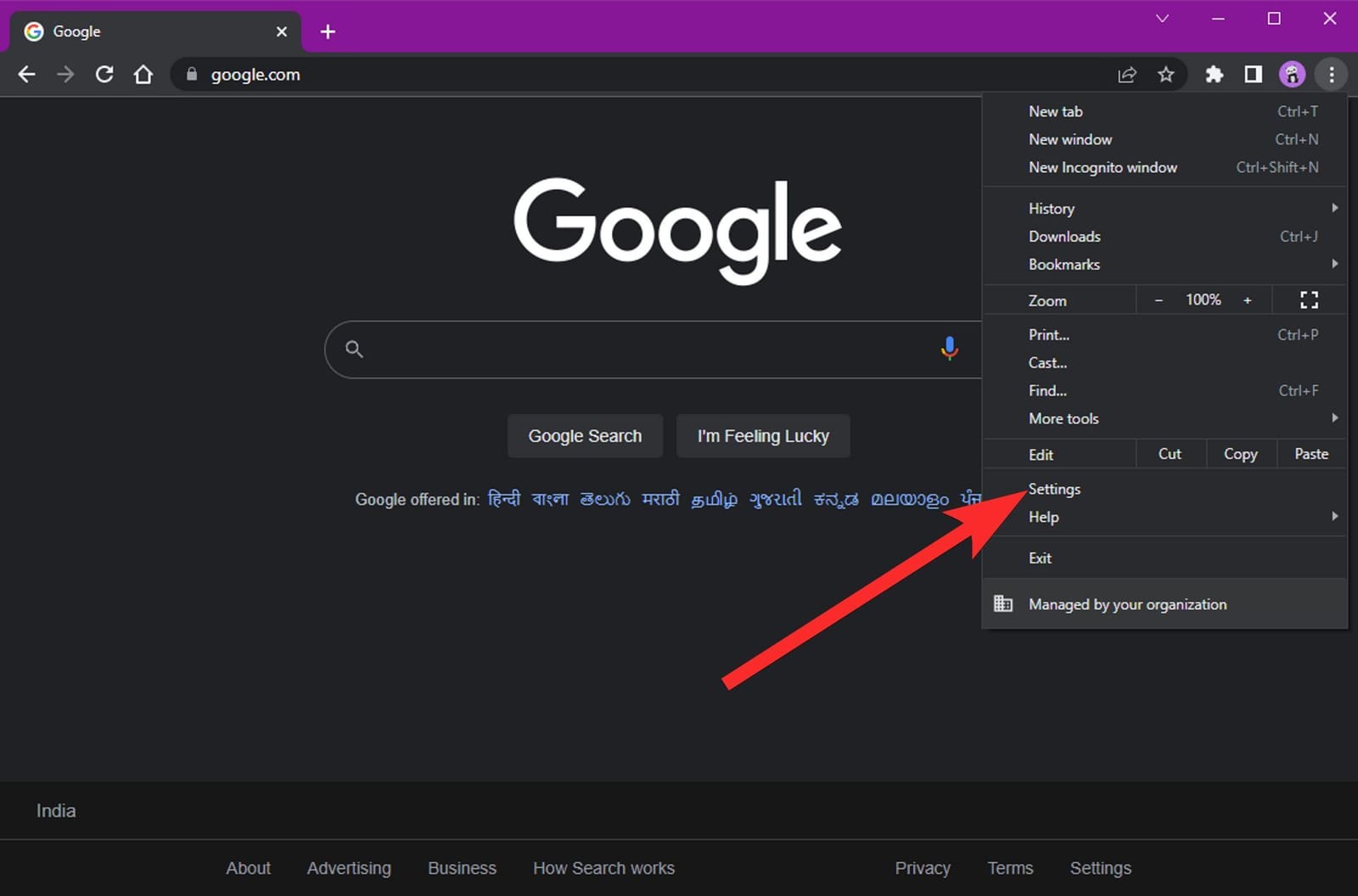Open a New Incognito window
This screenshot has height=896, width=1358.
[x=1103, y=167]
